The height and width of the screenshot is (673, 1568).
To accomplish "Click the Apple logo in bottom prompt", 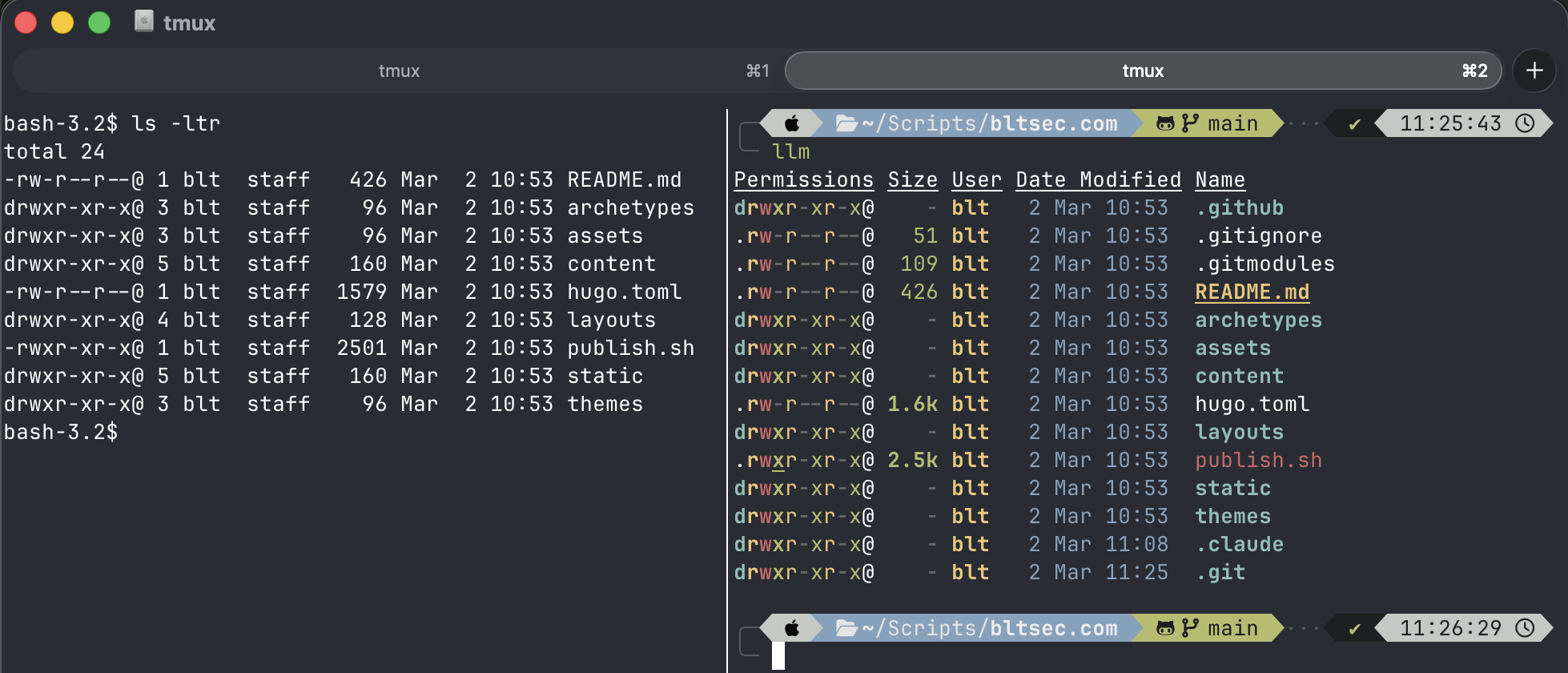I will pos(791,628).
